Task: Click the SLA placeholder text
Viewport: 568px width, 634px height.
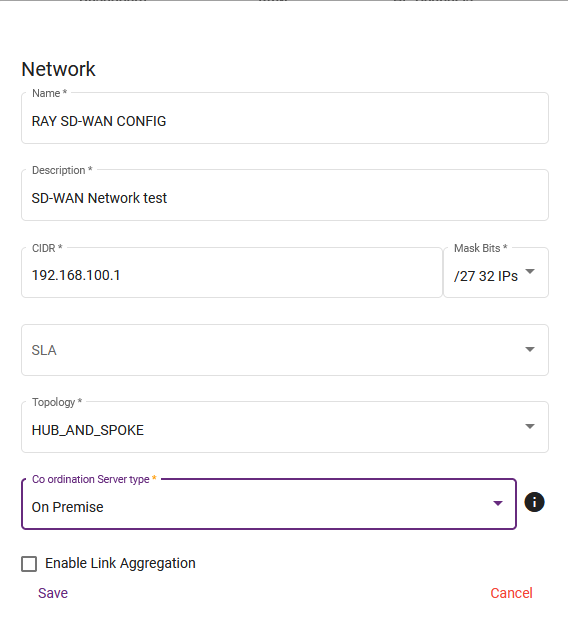Action: click(x=44, y=350)
